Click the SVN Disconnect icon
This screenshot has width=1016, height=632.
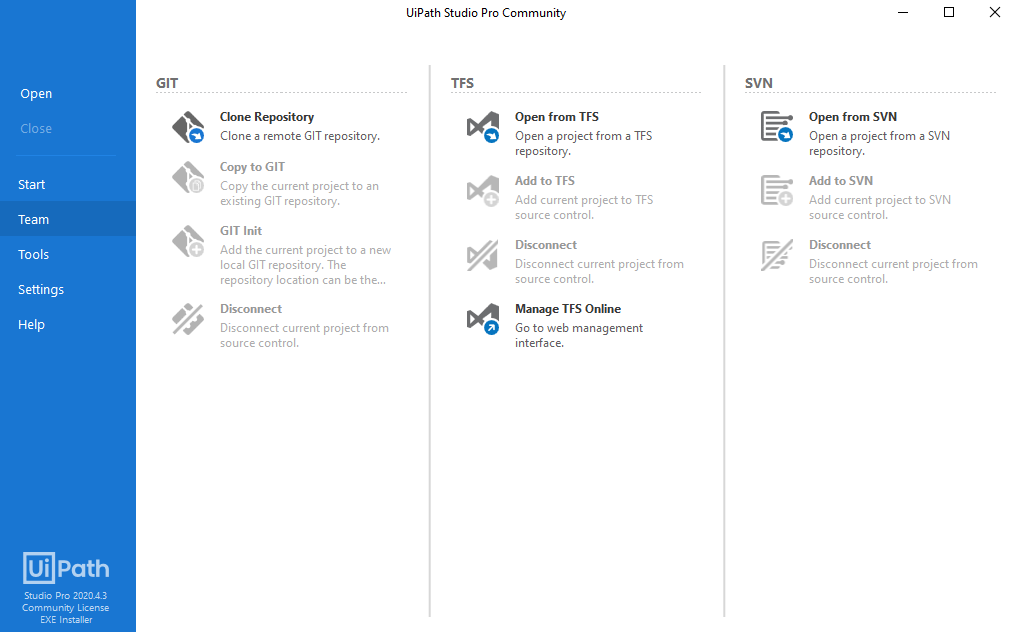pyautogui.click(x=777, y=255)
